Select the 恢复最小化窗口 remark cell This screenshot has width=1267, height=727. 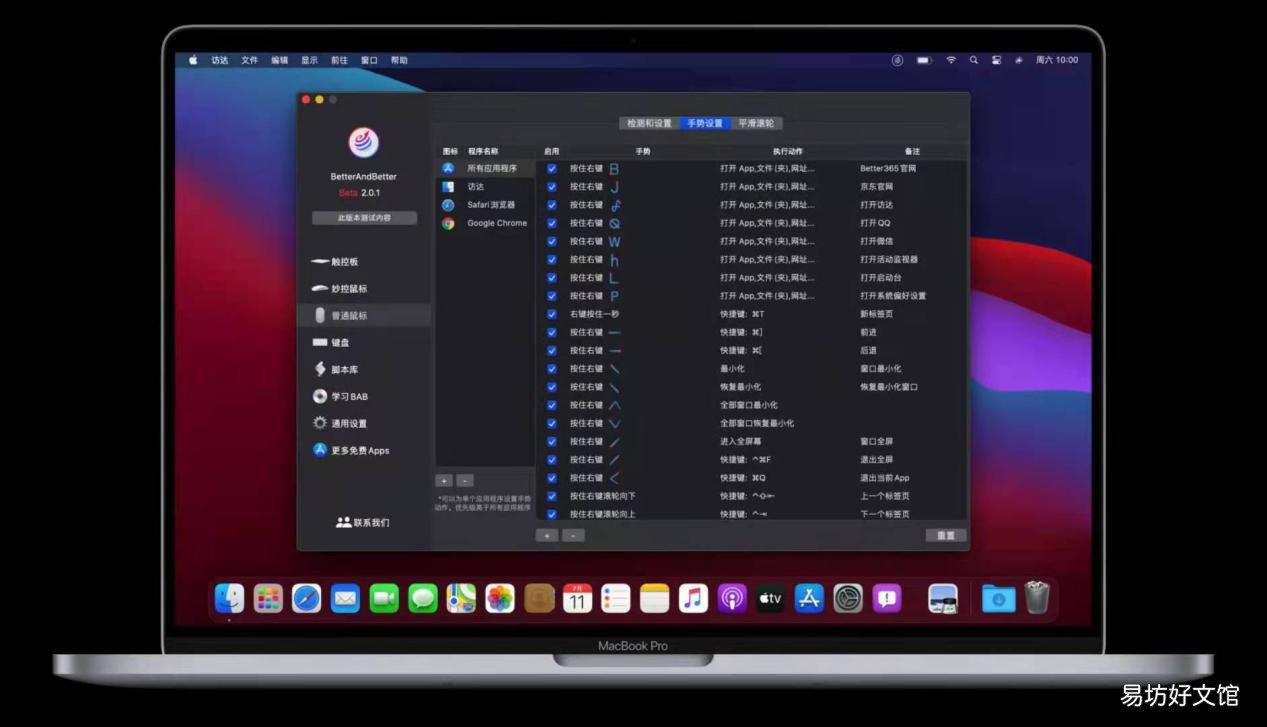(x=889, y=387)
